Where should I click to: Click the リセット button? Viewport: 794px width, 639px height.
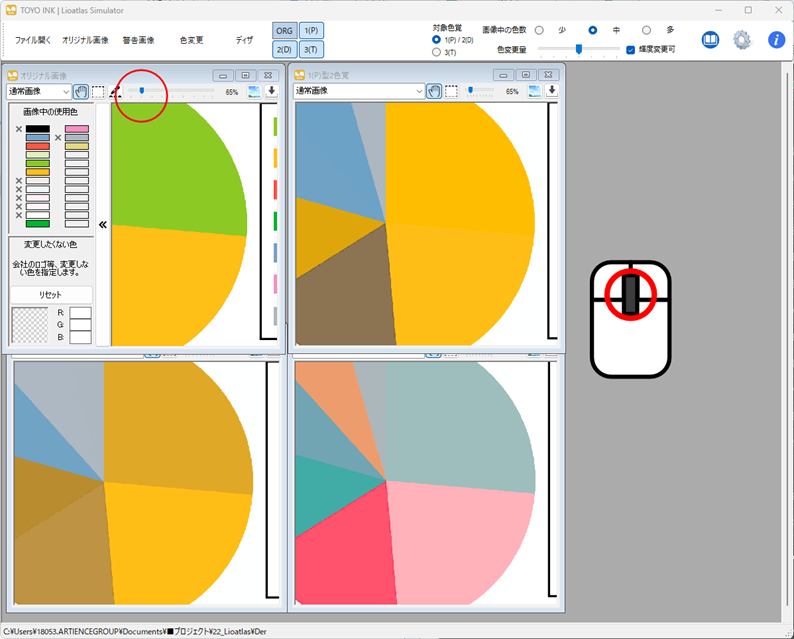[50, 295]
